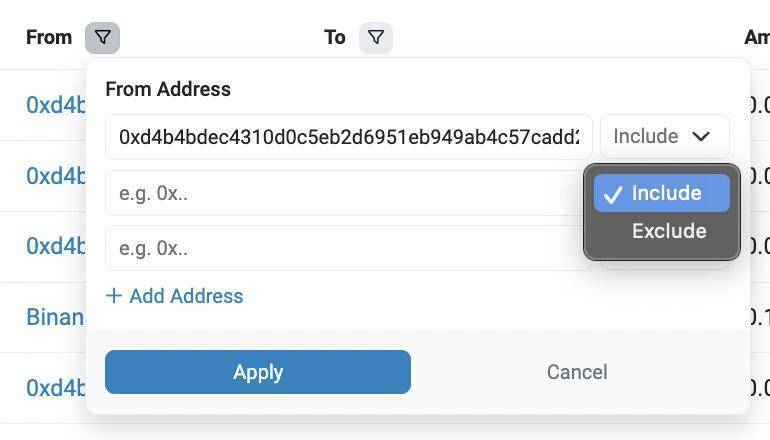Open the To column filter icon
The width and height of the screenshot is (770, 440).
pos(376,38)
